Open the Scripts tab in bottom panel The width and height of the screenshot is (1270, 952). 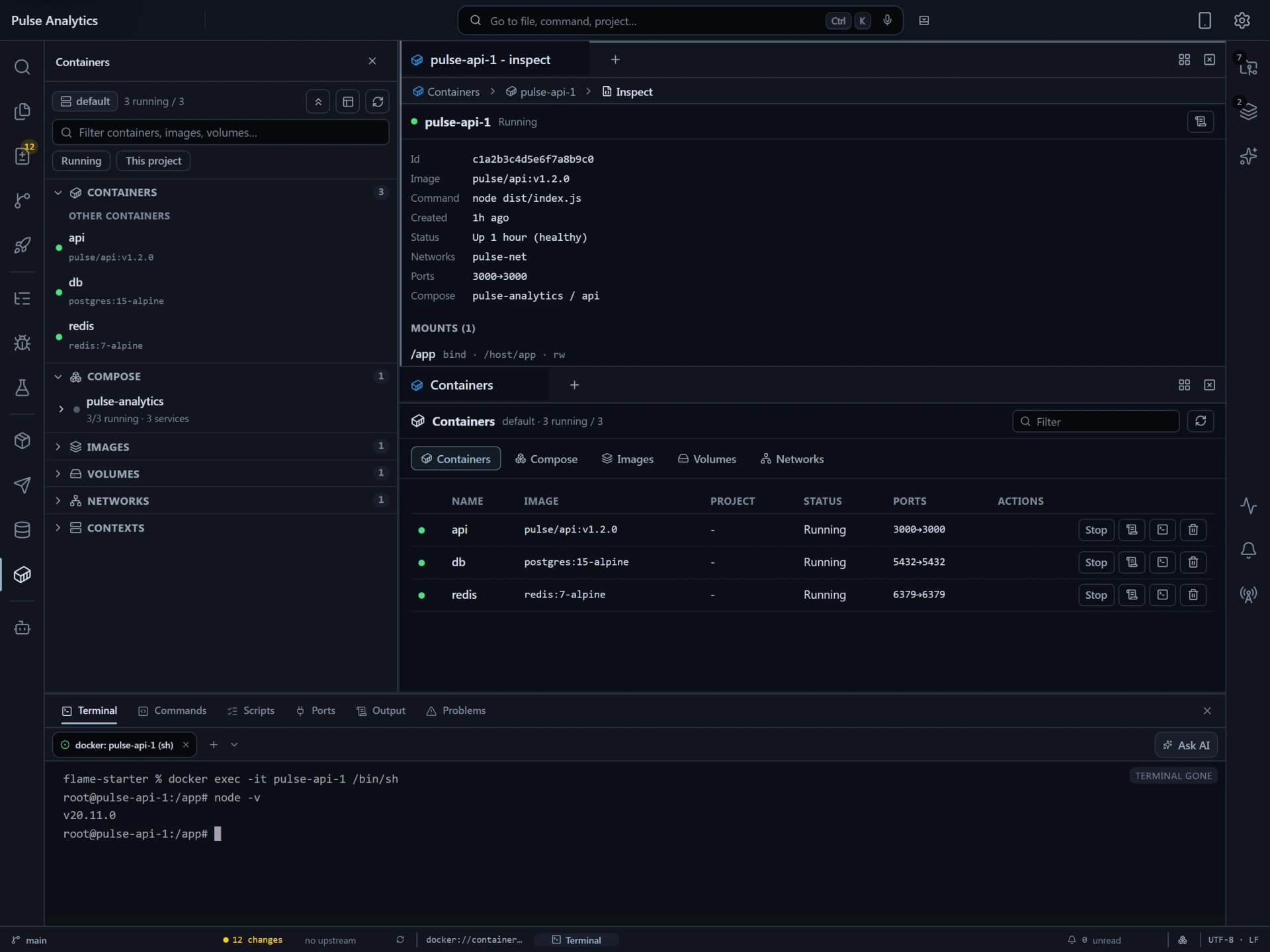tap(251, 711)
